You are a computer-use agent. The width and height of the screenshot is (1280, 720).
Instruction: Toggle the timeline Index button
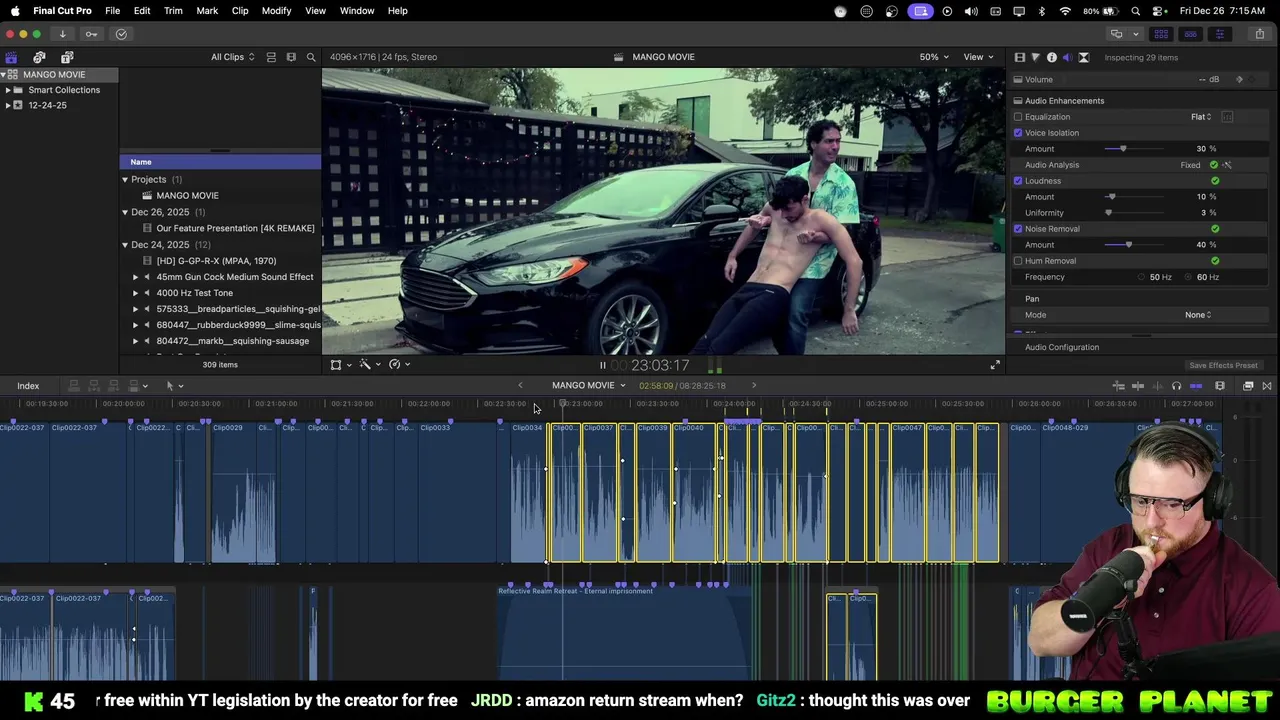[28, 386]
